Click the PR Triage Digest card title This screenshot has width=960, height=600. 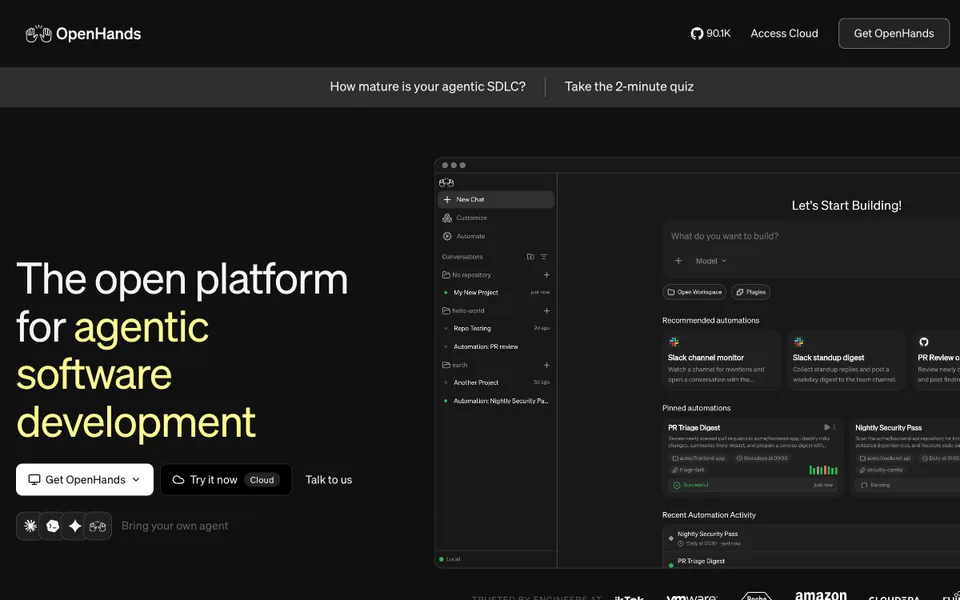coord(694,427)
